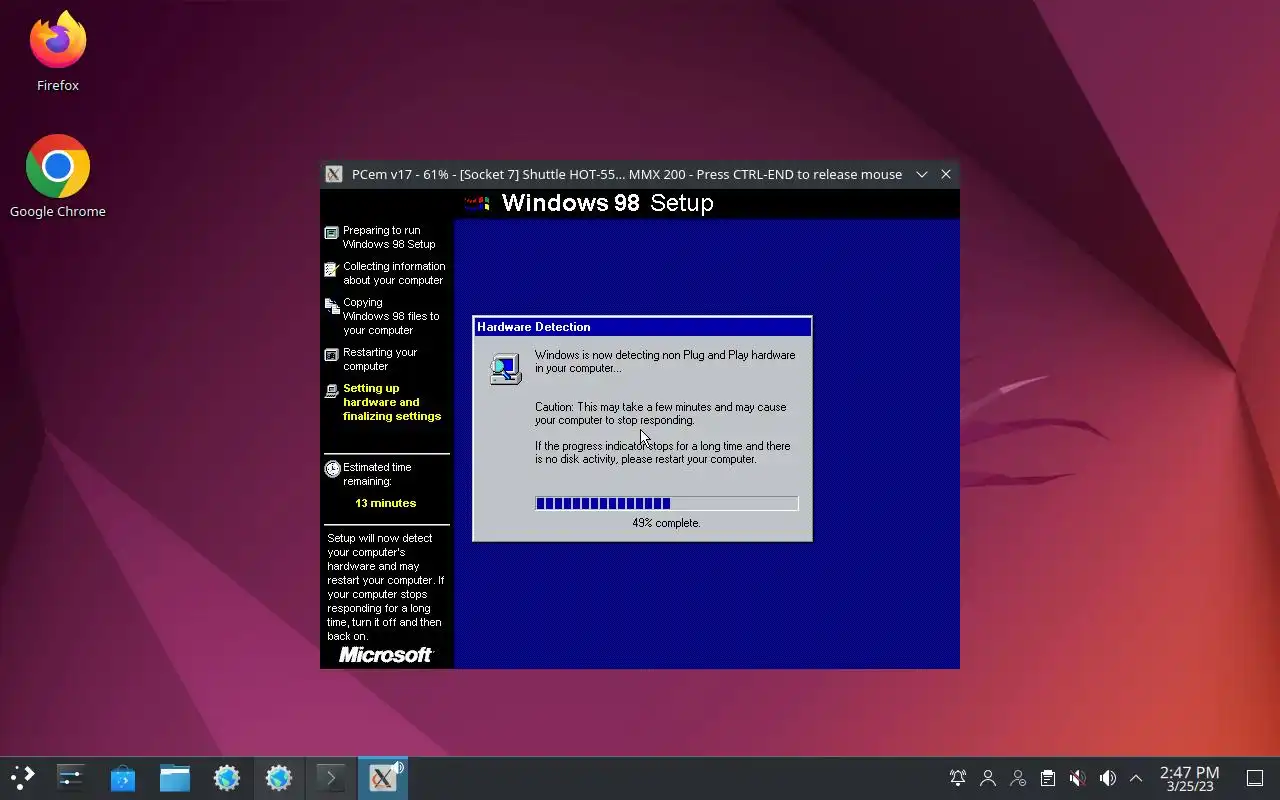
Task: Click the PCem window X11 title icon
Action: 334,174
